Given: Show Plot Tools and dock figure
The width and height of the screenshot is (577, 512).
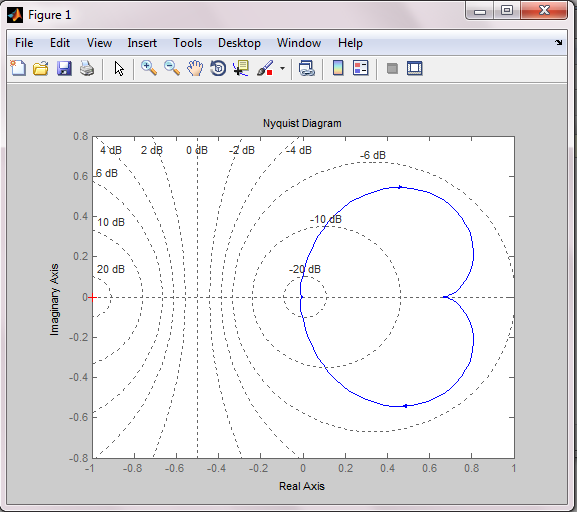Looking at the screenshot, I should 415,68.
